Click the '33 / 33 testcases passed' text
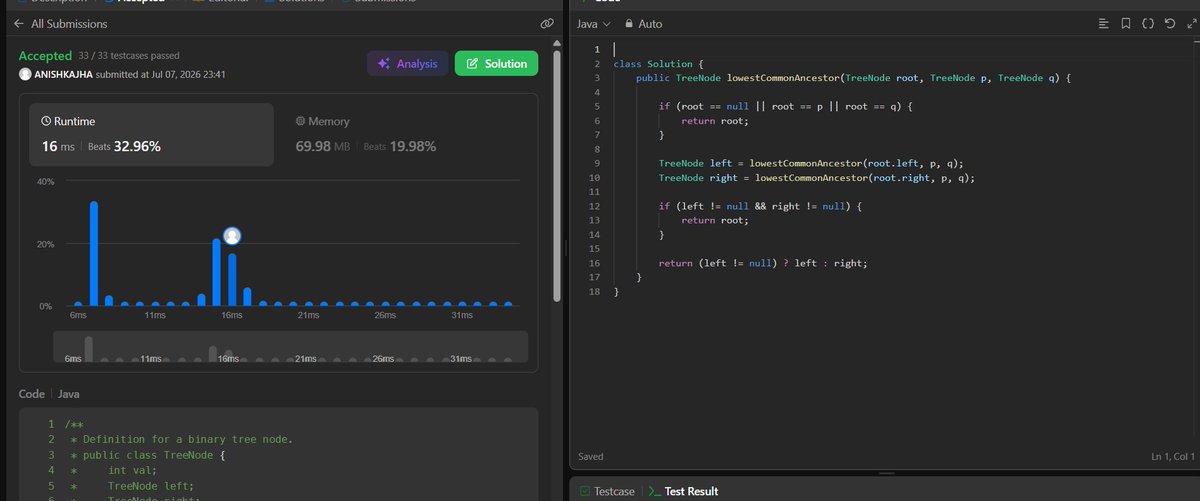Screen dimensions: 1200x501 click(129, 57)
